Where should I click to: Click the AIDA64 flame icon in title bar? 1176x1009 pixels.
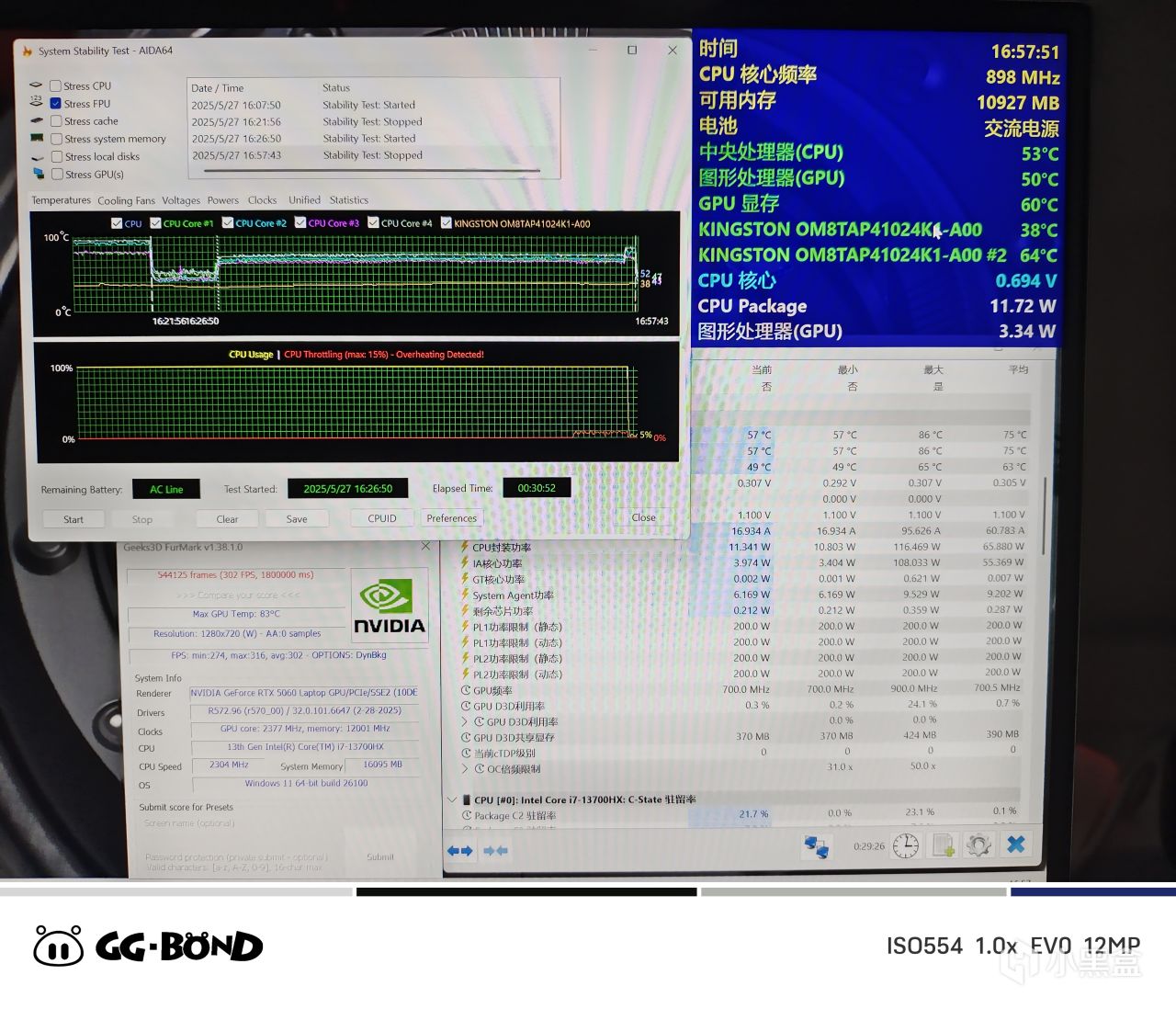(x=27, y=51)
